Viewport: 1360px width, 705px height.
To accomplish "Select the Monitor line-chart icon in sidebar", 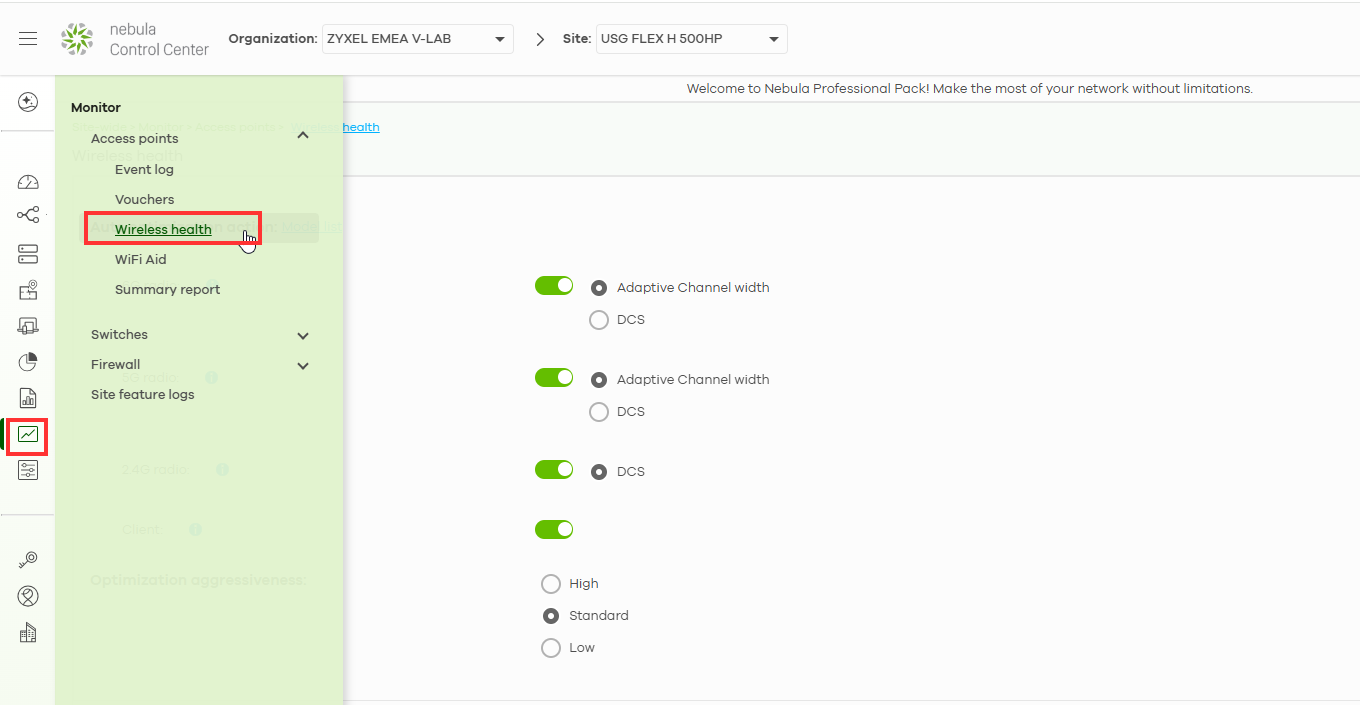I will pos(28,435).
